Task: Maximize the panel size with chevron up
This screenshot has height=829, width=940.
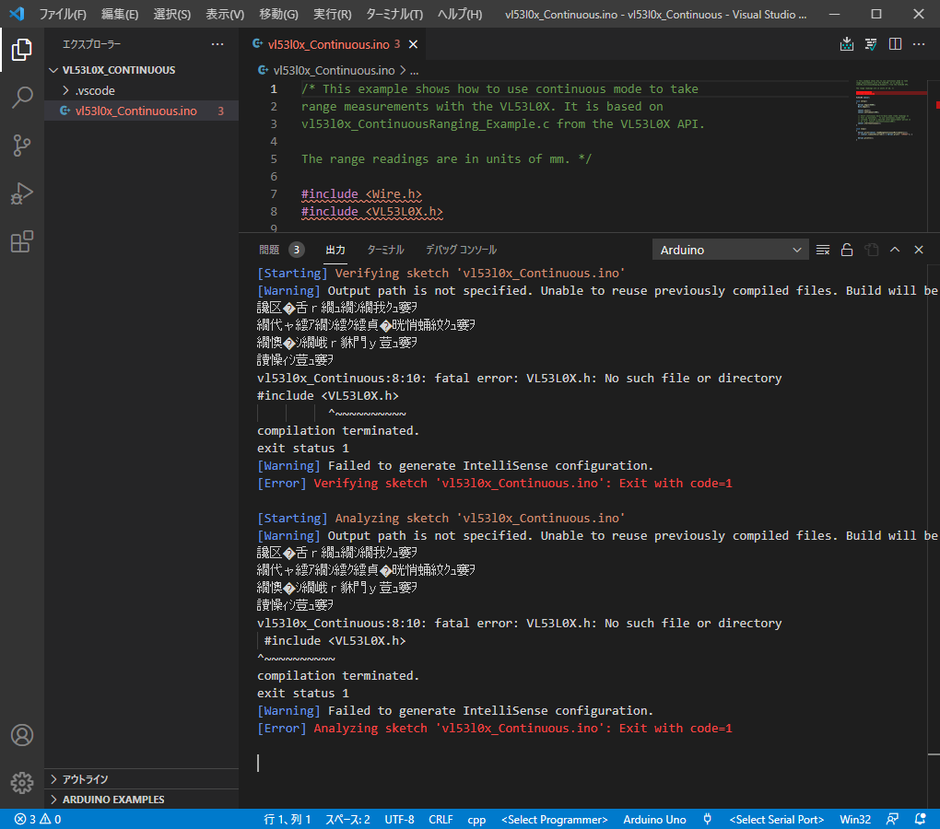Action: coord(894,250)
